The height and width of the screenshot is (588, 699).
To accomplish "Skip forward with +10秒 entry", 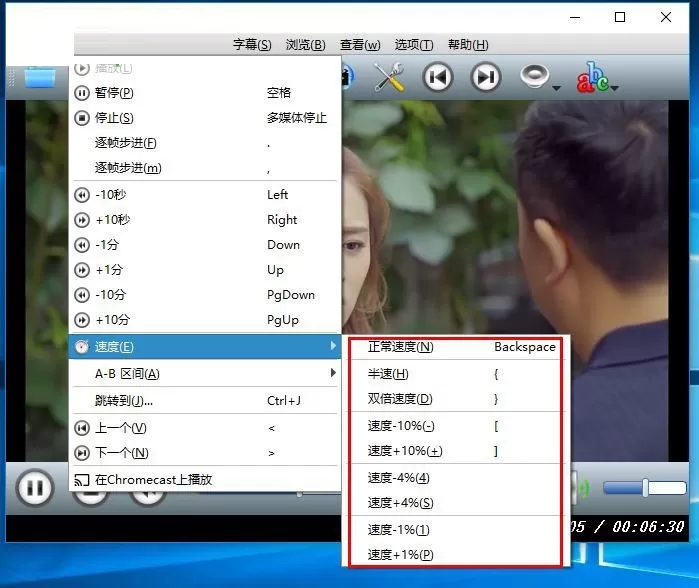I will (205, 220).
